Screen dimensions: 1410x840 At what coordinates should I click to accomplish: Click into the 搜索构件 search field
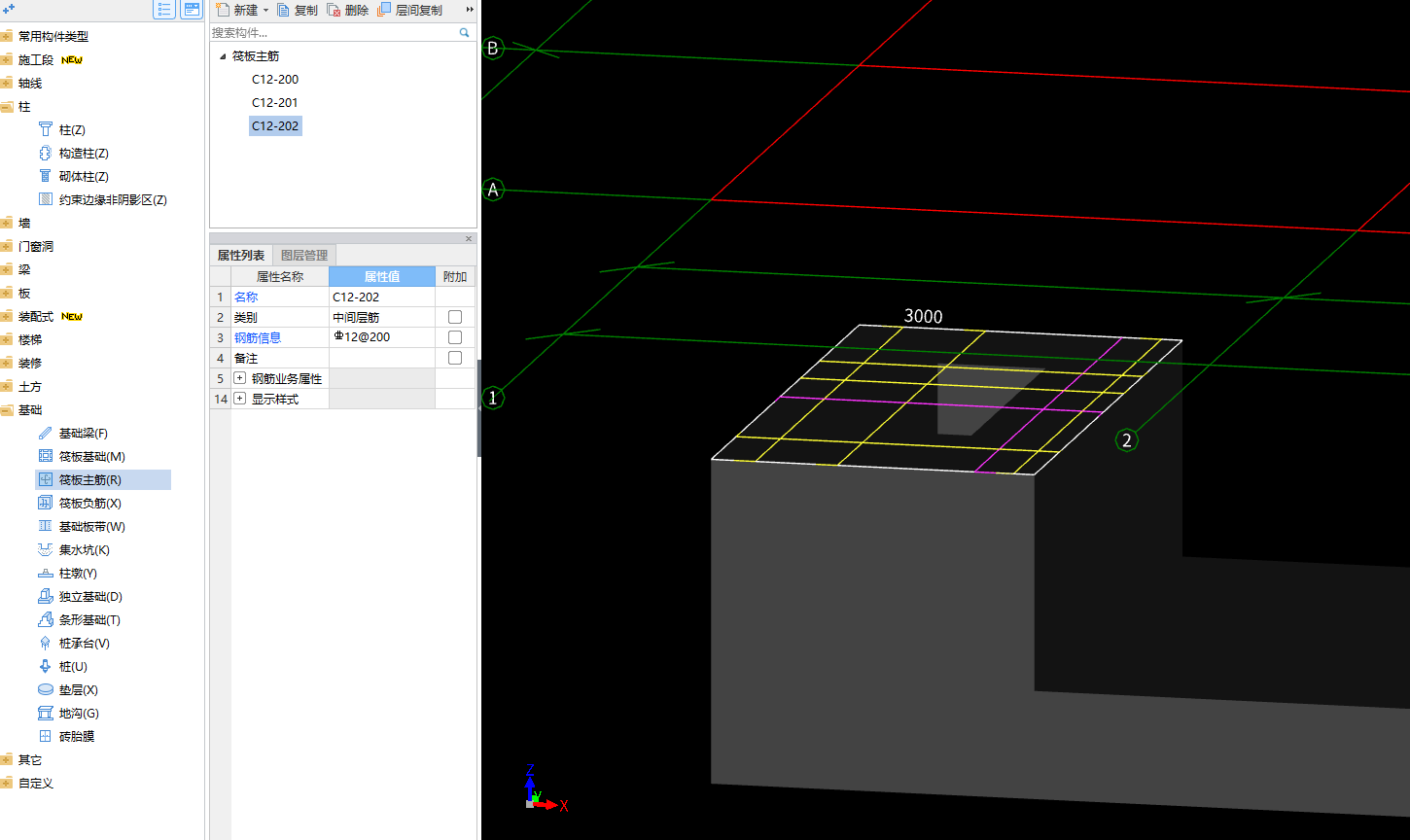334,32
